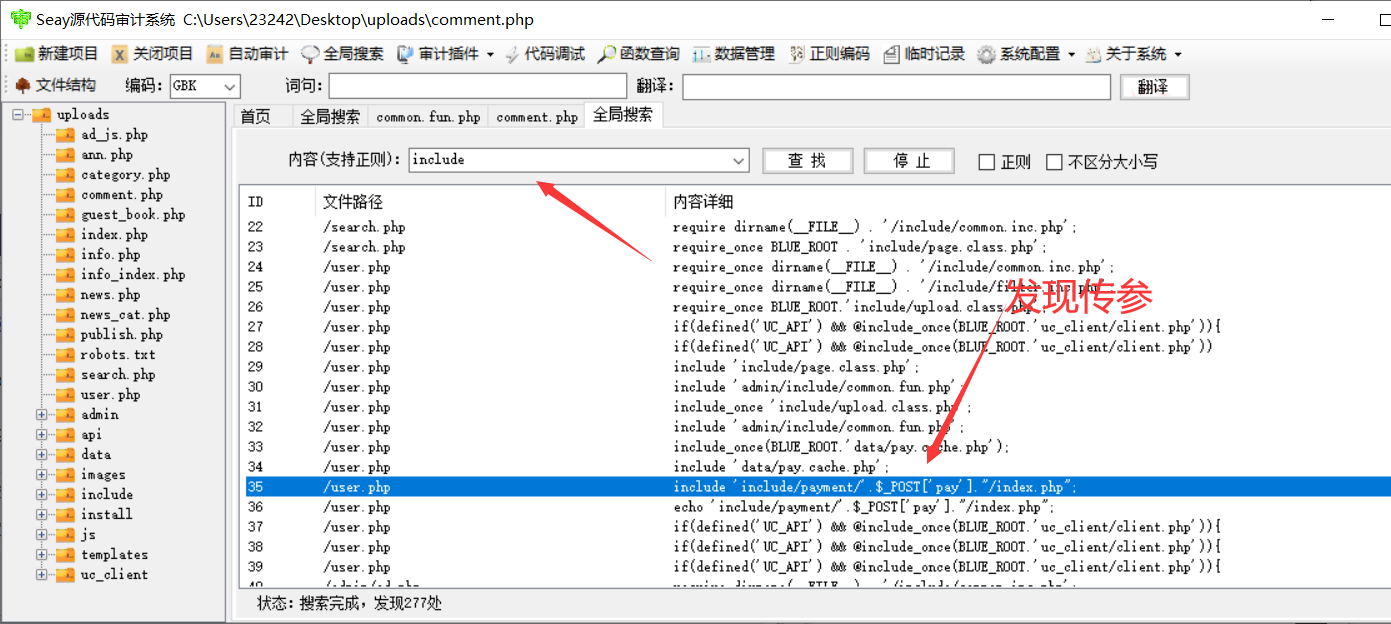The image size is (1391, 624).
Task: Enable the 不区分大小写 checkbox
Action: pos(1054,162)
